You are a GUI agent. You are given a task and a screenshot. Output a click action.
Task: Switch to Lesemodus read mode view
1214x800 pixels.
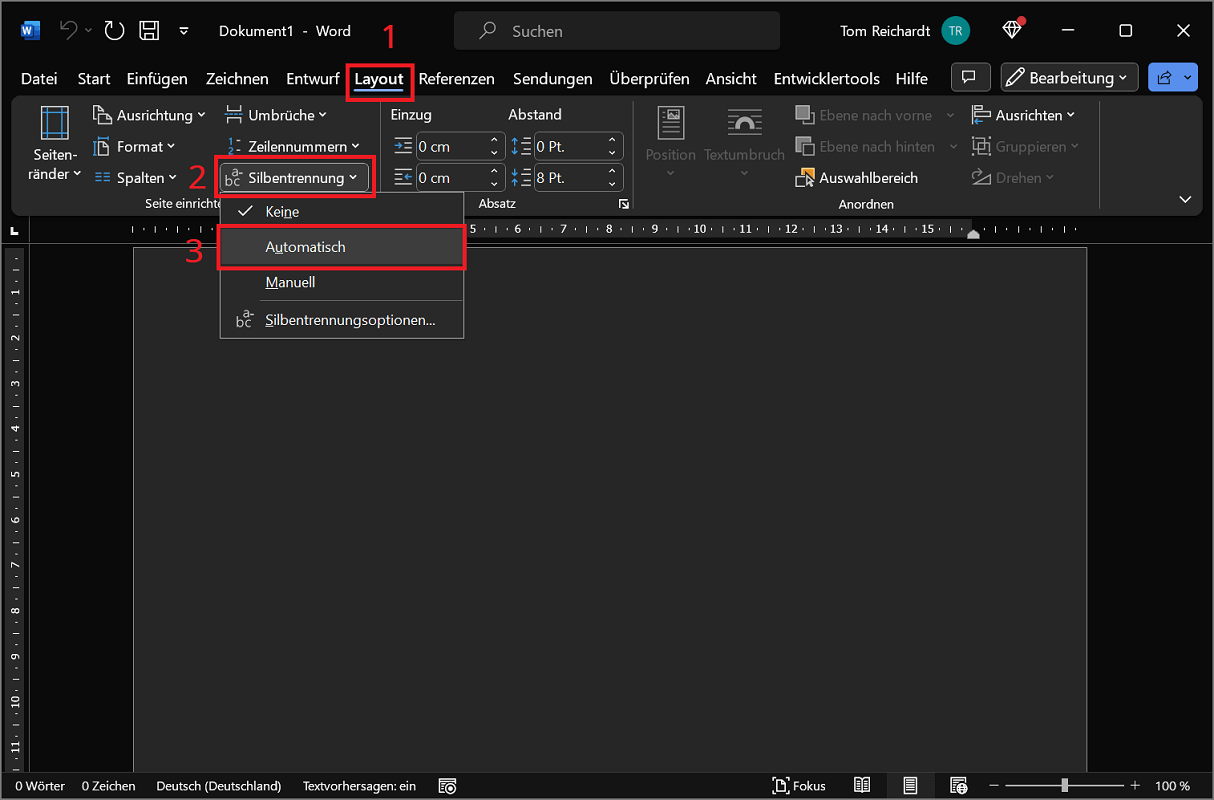[862, 786]
